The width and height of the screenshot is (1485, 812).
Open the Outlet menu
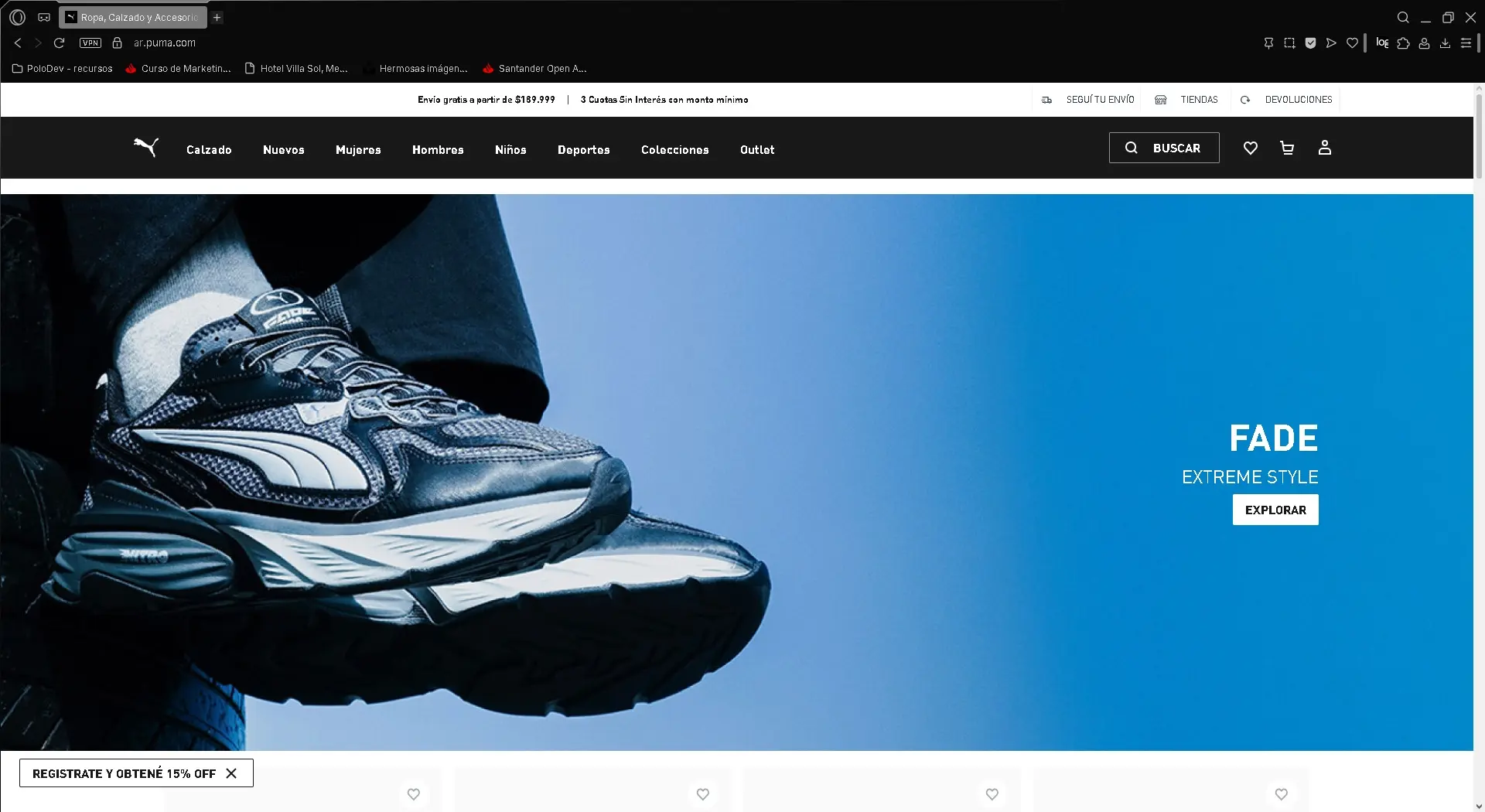[757, 150]
